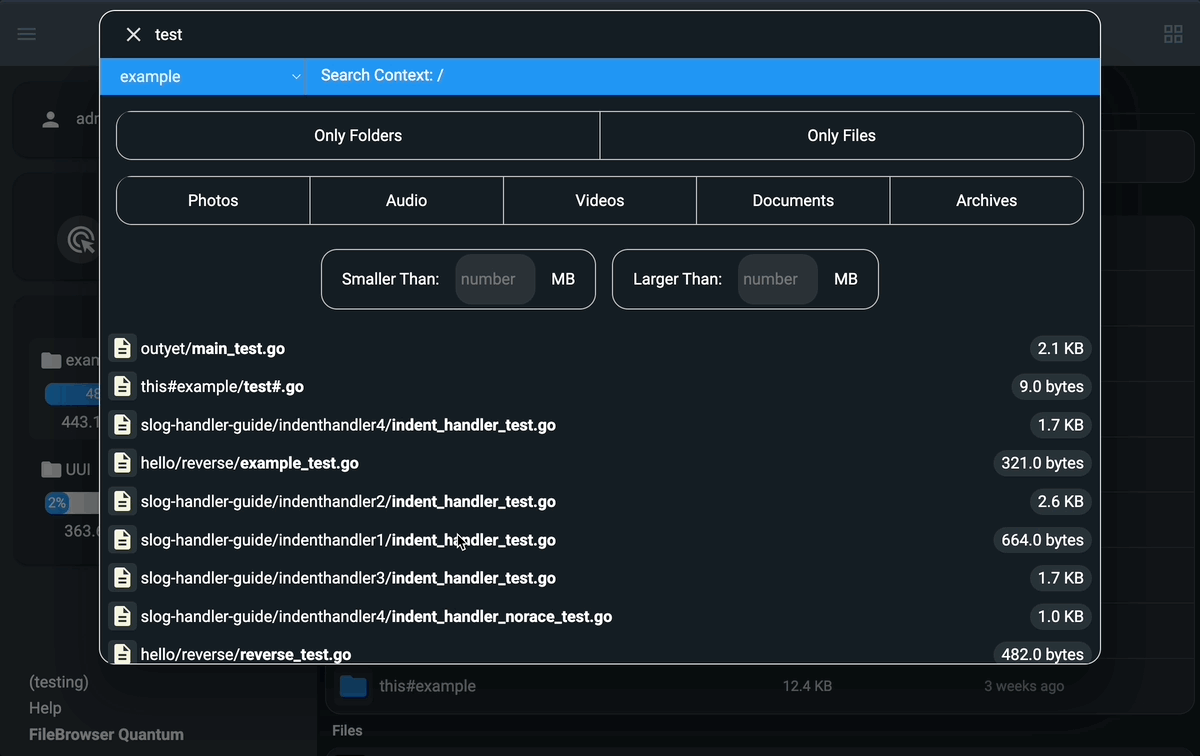Select the Photos filter
Image resolution: width=1200 pixels, height=756 pixels.
point(212,200)
